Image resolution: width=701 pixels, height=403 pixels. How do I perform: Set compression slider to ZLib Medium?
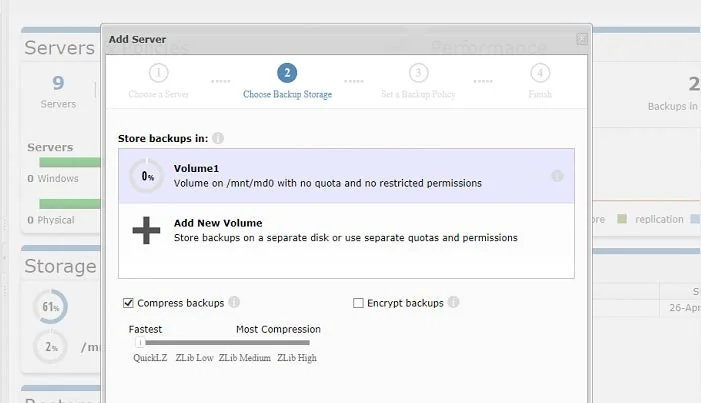click(245, 342)
